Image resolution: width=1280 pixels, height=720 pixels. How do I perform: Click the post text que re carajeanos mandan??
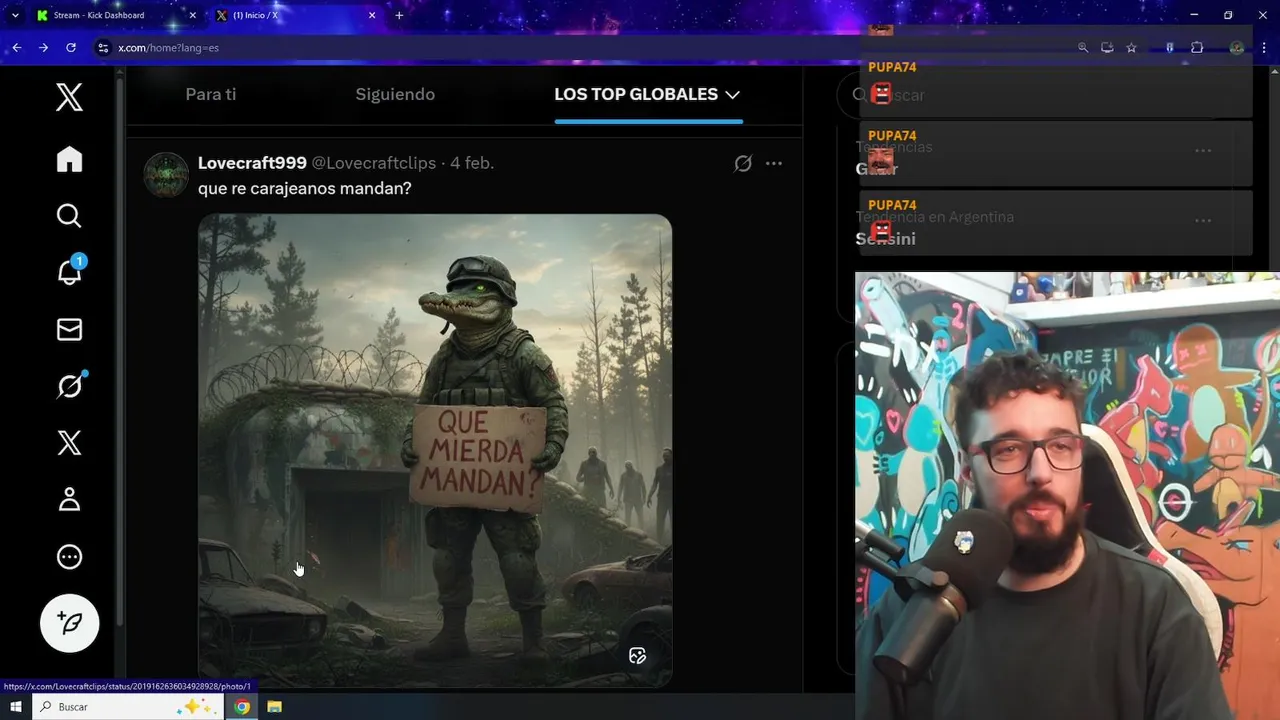click(x=305, y=188)
